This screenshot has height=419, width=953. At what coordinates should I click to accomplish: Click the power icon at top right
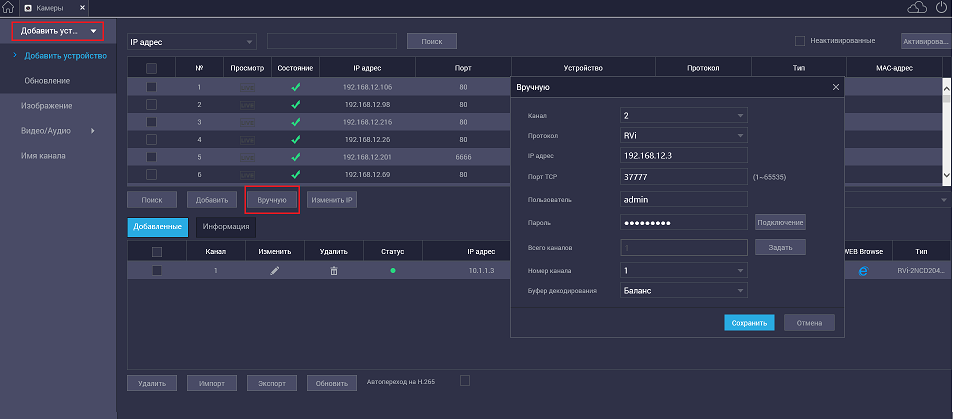click(941, 8)
